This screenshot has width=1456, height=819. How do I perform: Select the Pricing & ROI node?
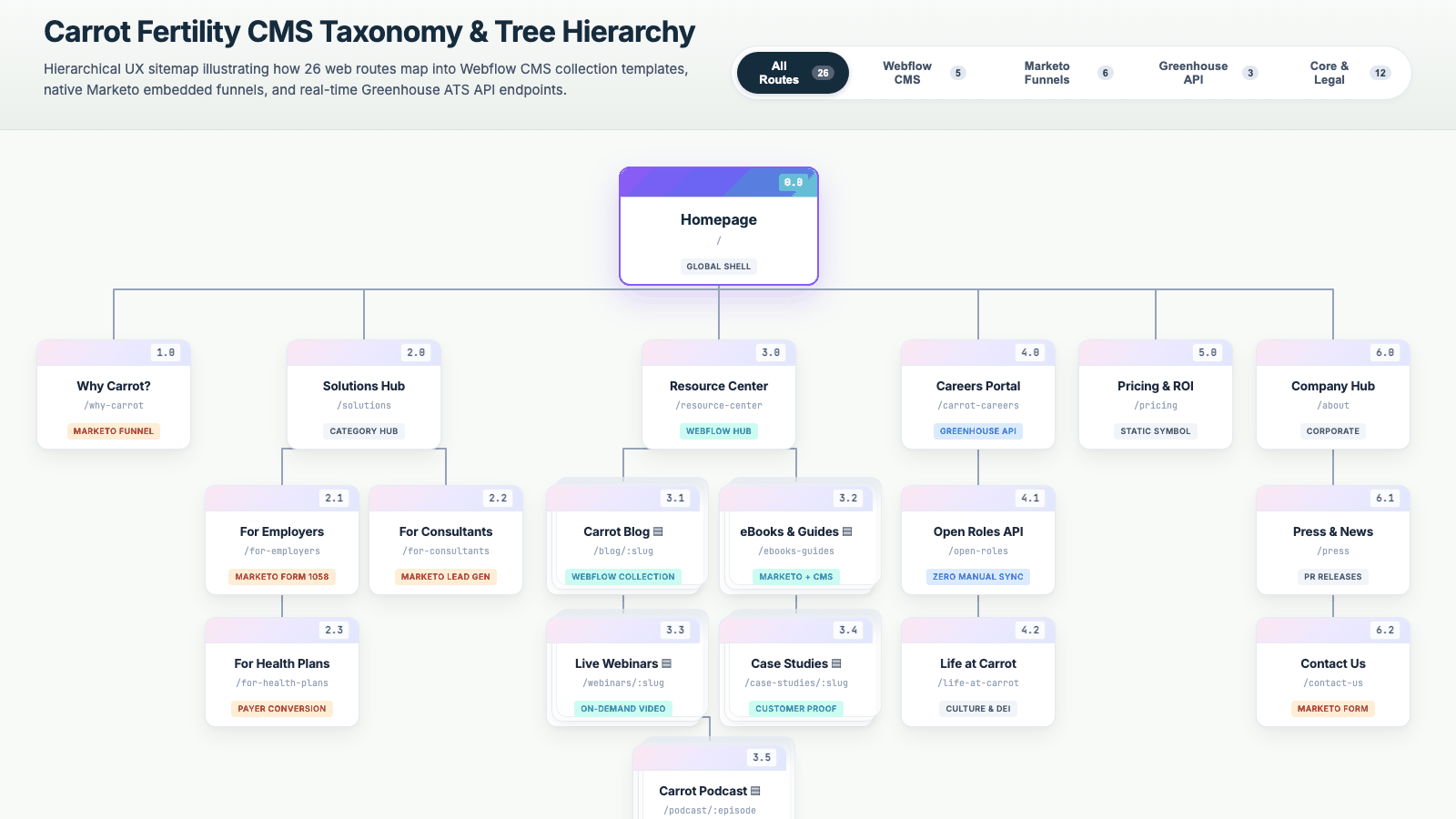[x=1156, y=394]
